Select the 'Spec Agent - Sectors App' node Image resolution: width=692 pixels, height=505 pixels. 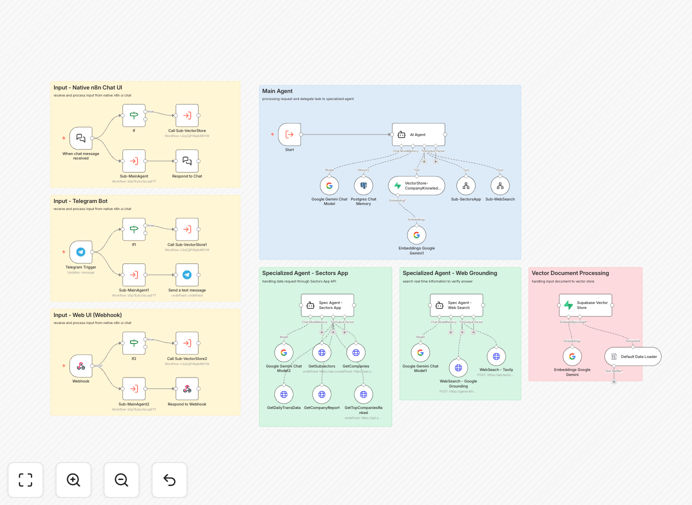tap(327, 305)
